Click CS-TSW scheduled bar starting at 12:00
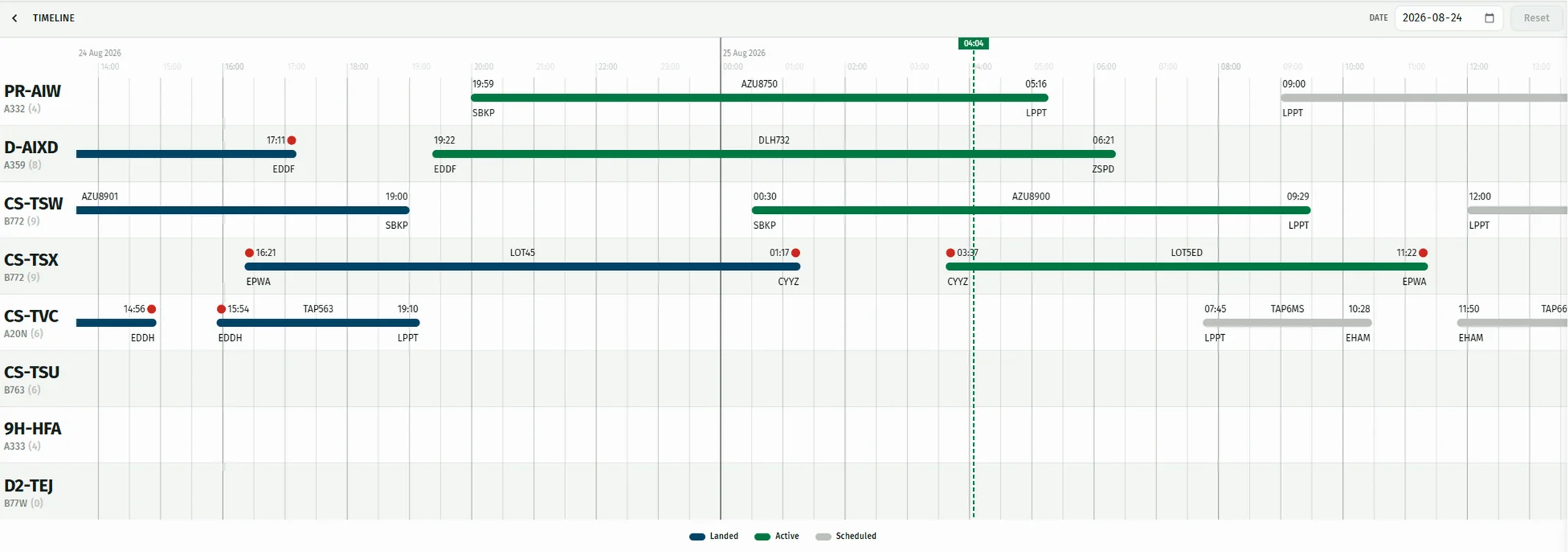1568x552 pixels. [x=1517, y=210]
